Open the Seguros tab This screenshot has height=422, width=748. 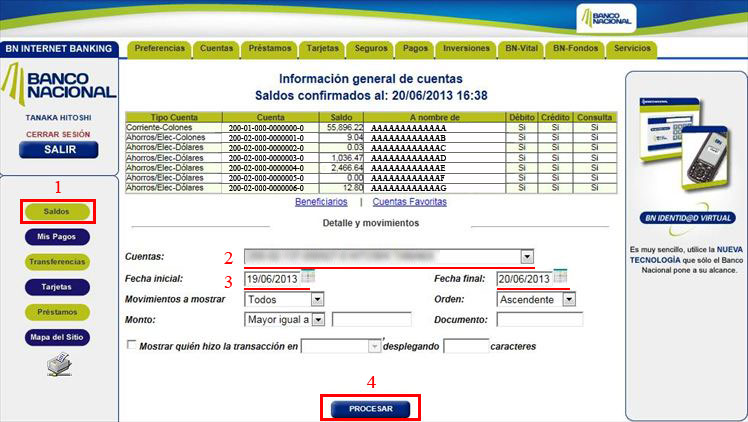click(371, 49)
